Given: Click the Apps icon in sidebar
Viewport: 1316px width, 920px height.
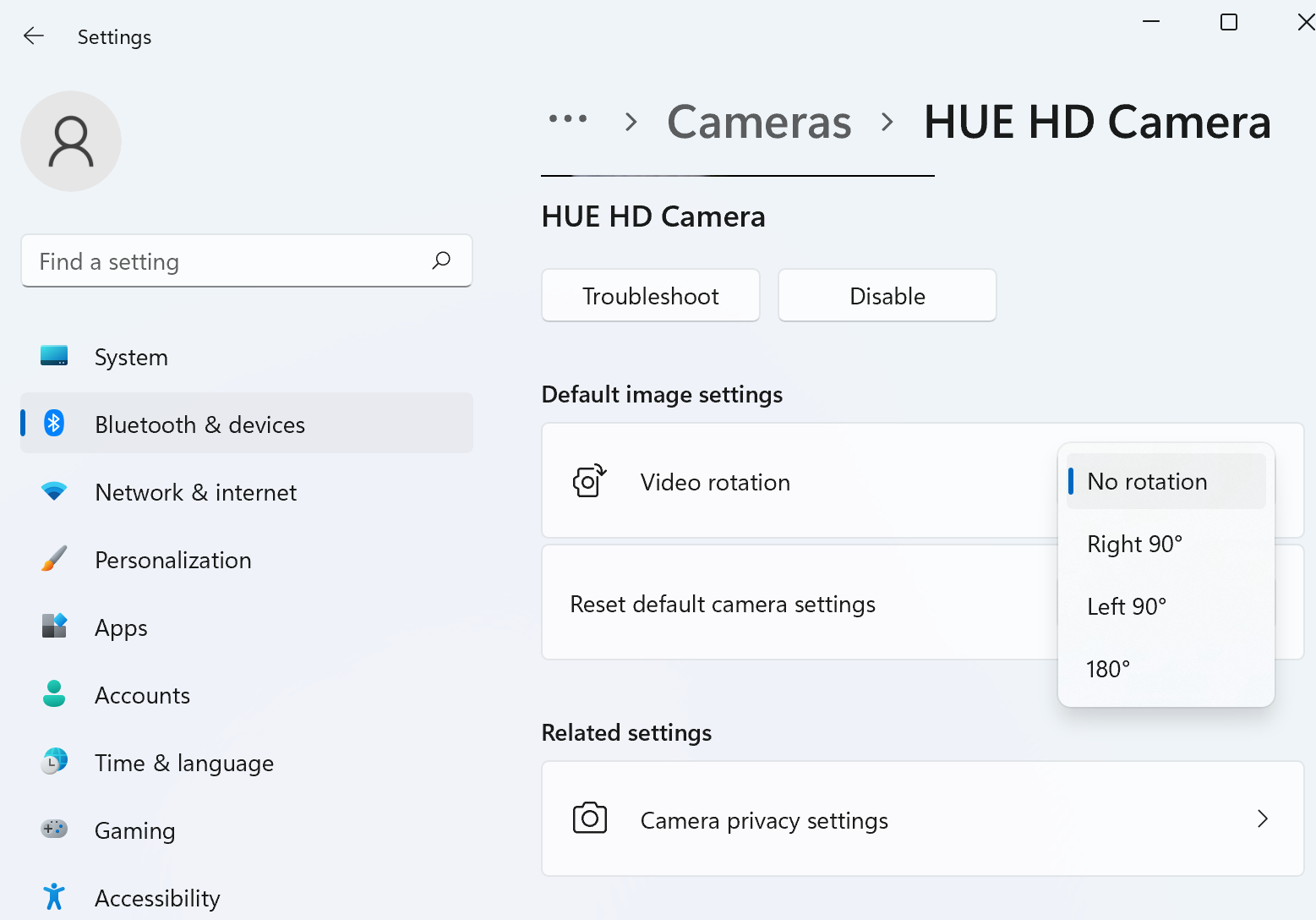Looking at the screenshot, I should pos(54,626).
